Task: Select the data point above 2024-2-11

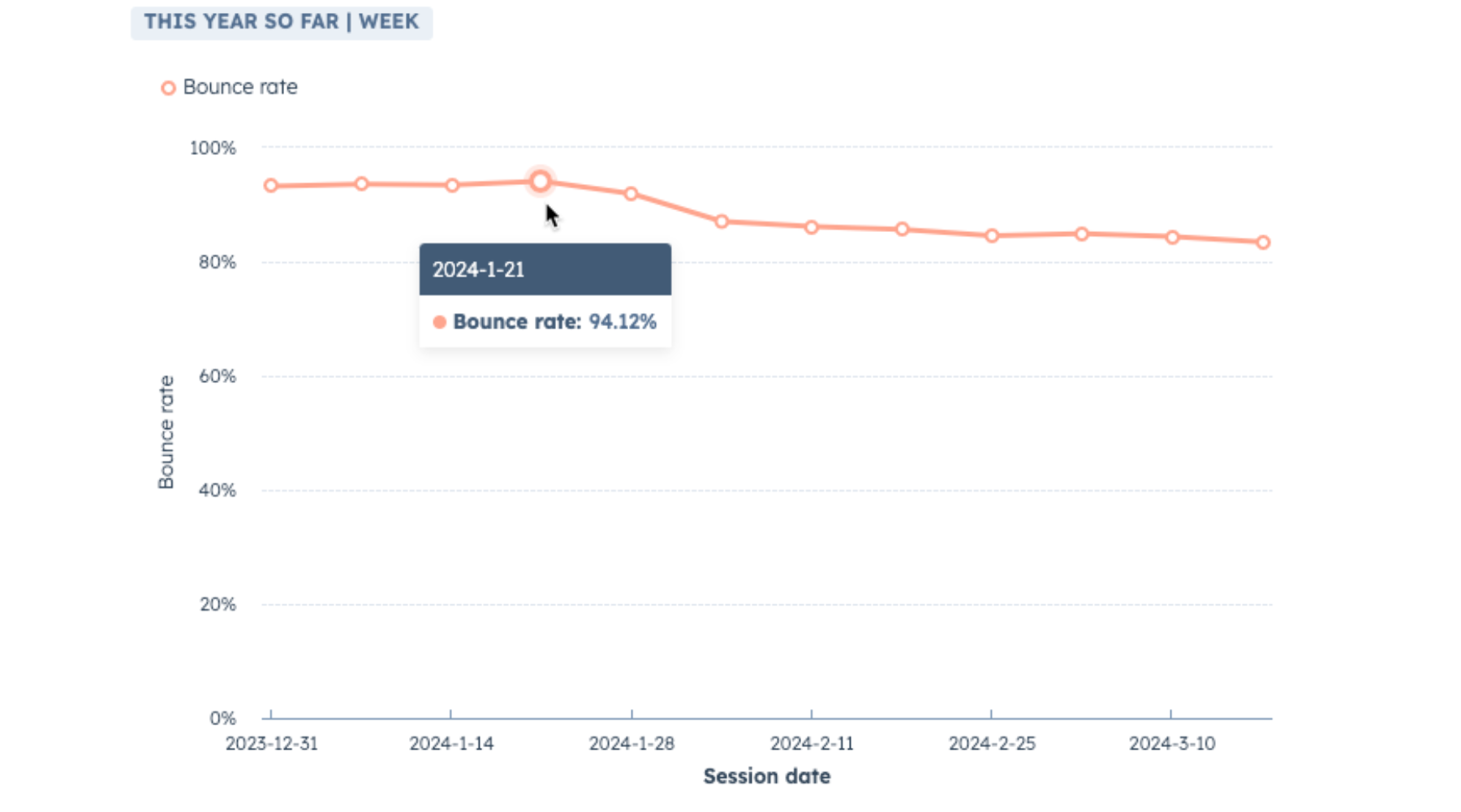Action: pyautogui.click(x=812, y=228)
